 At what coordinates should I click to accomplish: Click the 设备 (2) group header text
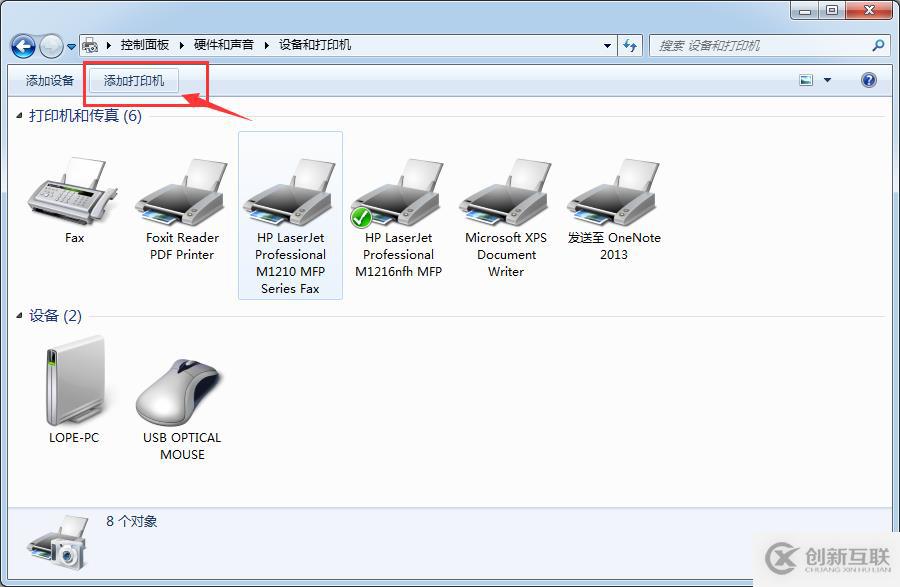click(55, 315)
